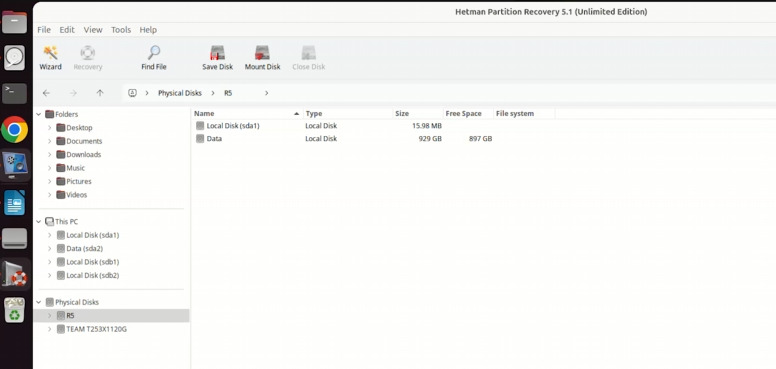Viewport: 776px width, 369px height.
Task: Open Google Chrome from the dock
Action: (14, 130)
